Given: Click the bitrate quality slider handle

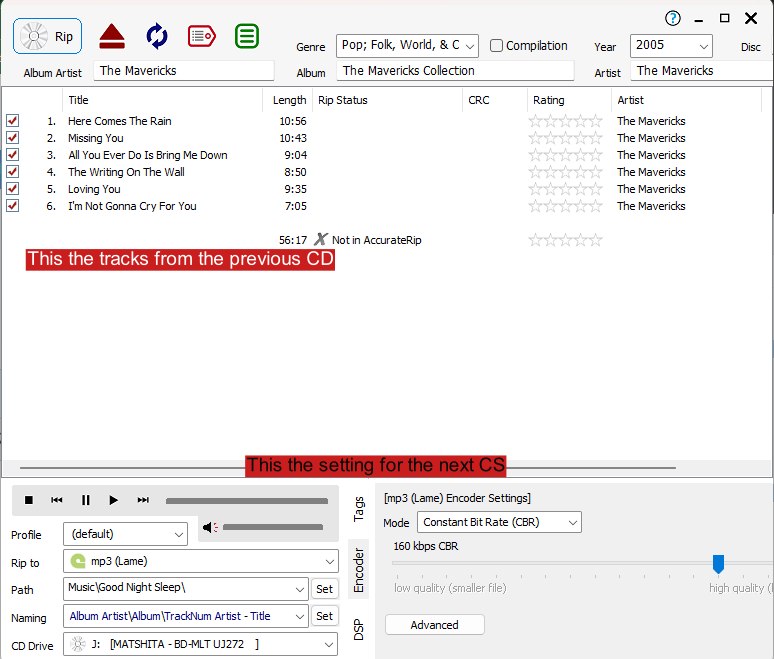Looking at the screenshot, I should click(x=718, y=564).
